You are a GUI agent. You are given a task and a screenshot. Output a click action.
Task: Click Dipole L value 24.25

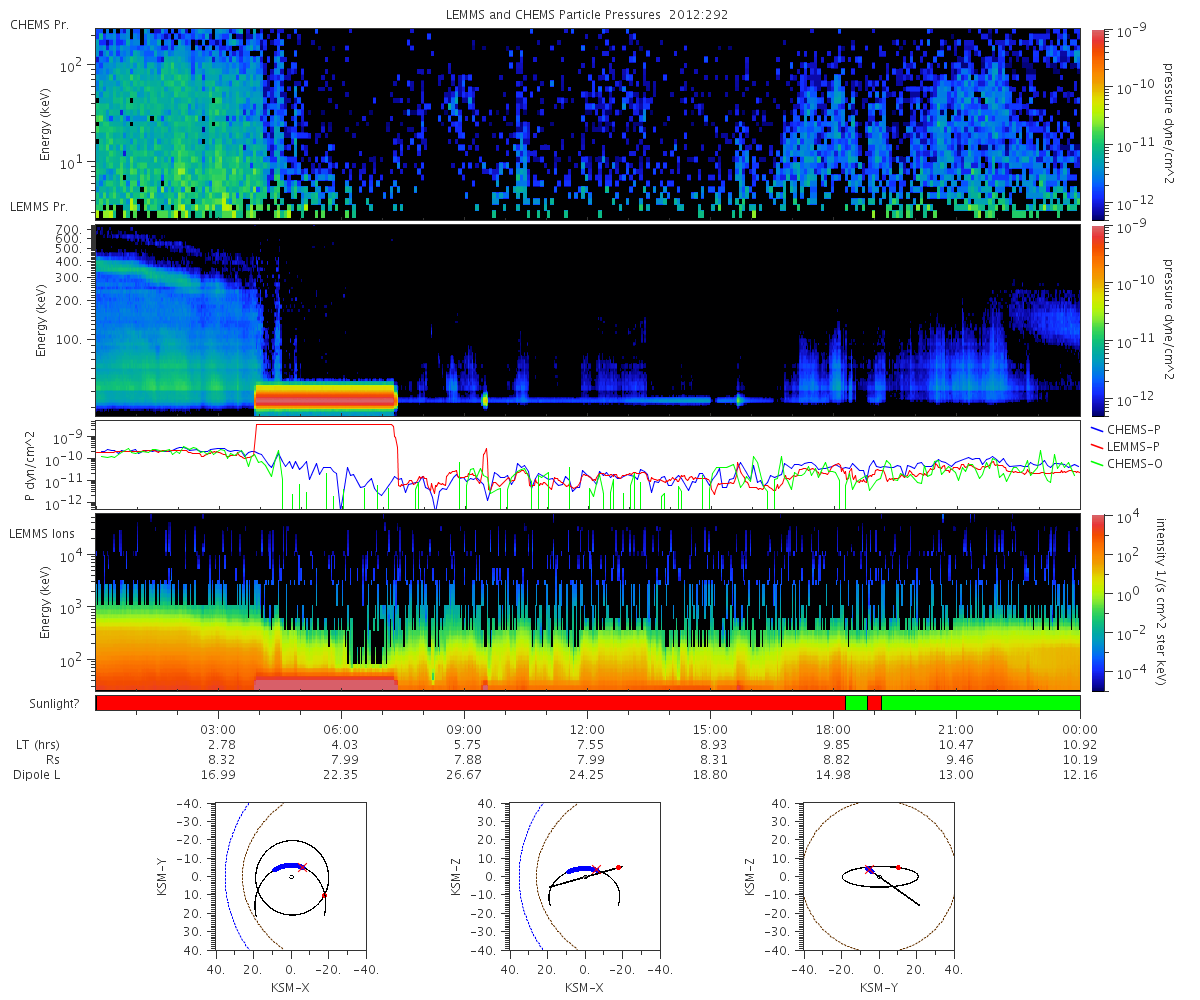[587, 775]
